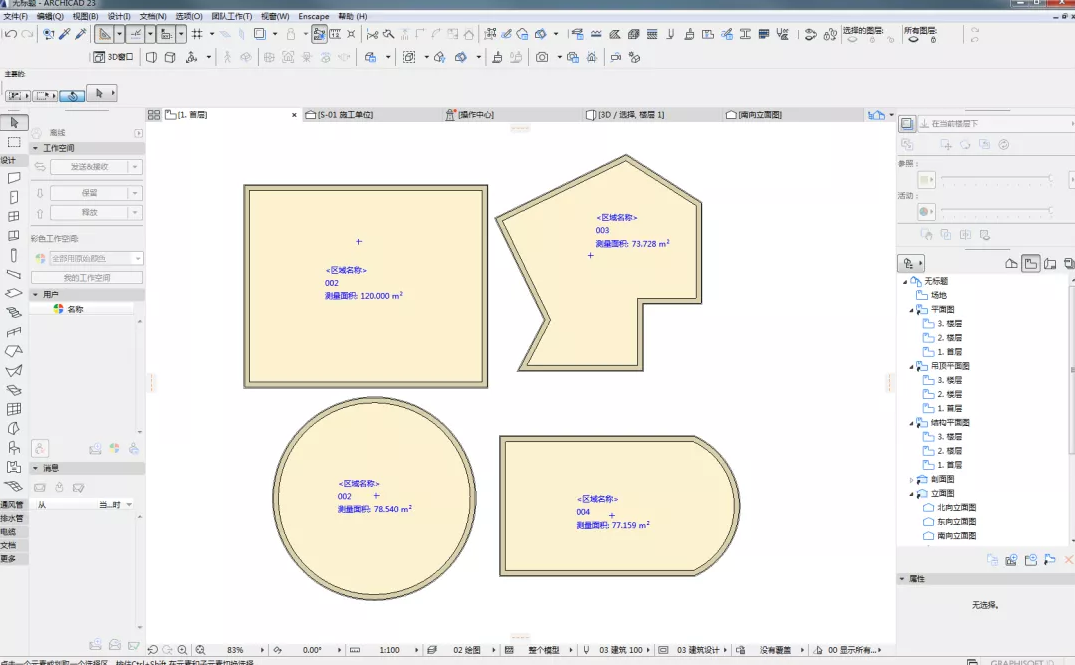Viewport: 1075px width, 665px height.
Task: Select the Wall tool in the toolbox
Action: click(14, 178)
